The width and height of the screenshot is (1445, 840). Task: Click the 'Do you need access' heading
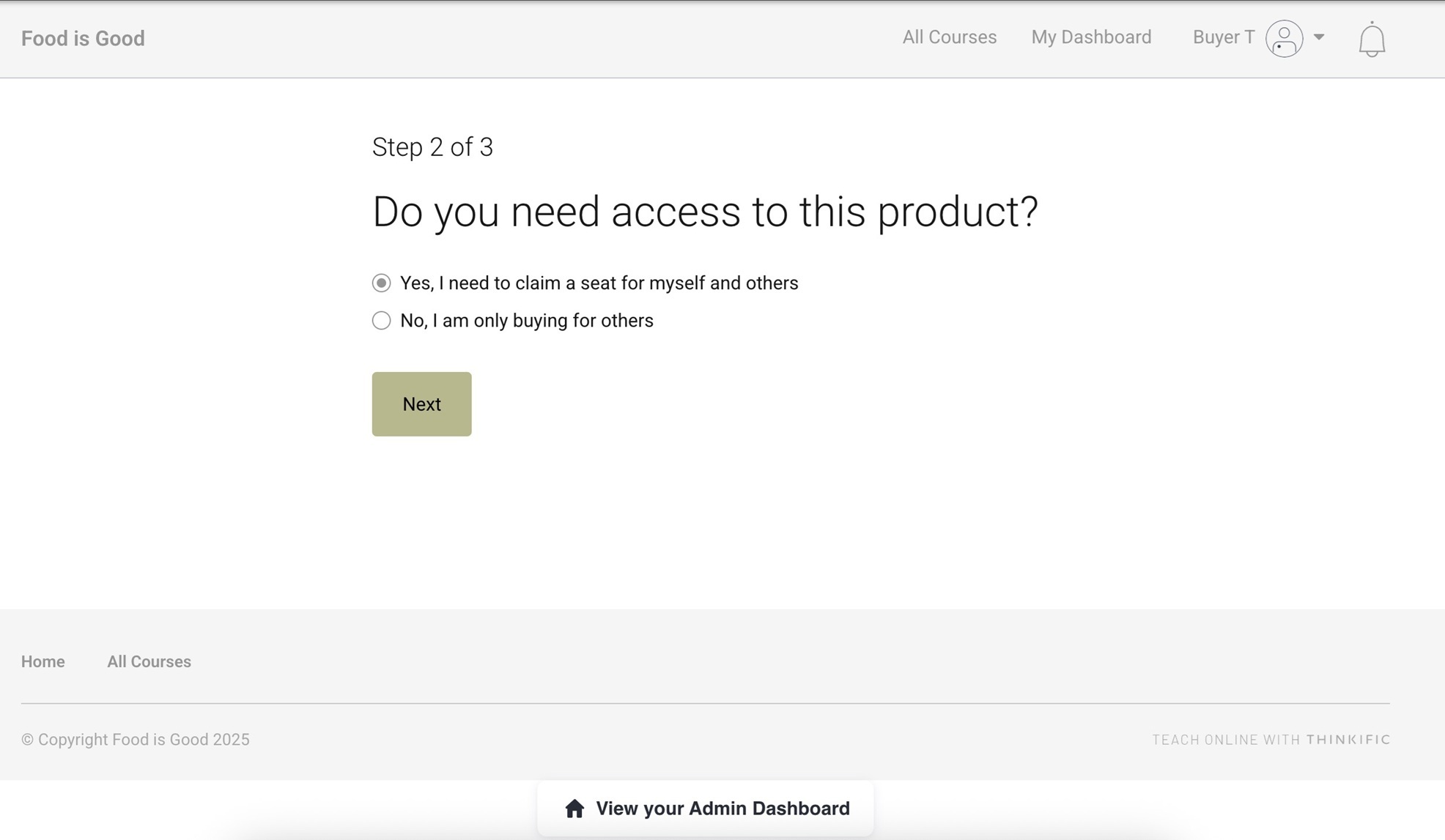(x=704, y=212)
